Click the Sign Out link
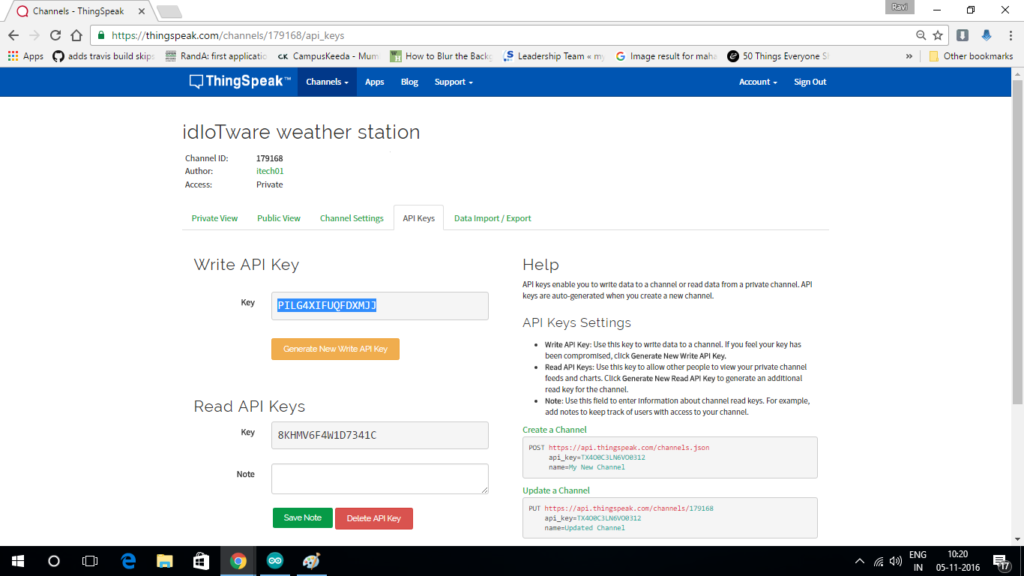 [810, 82]
